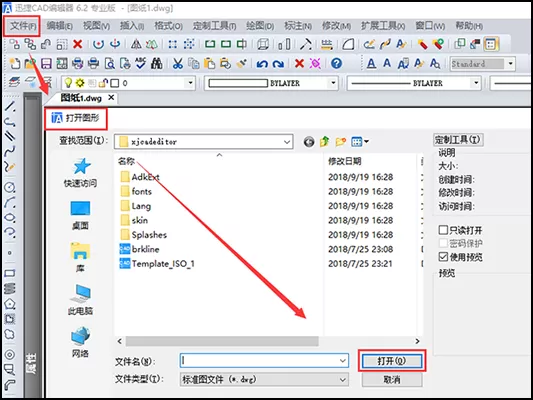Image resolution: width=533 pixels, height=400 pixels.
Task: Go to 桌面 in places sidebar
Action: pyautogui.click(x=81, y=215)
